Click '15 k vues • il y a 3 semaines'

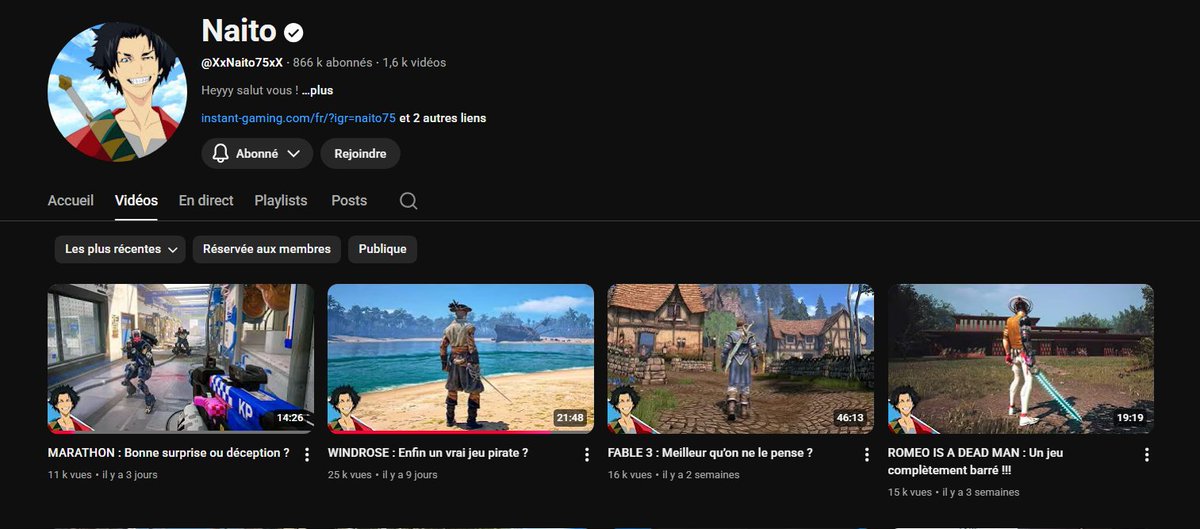pos(953,492)
